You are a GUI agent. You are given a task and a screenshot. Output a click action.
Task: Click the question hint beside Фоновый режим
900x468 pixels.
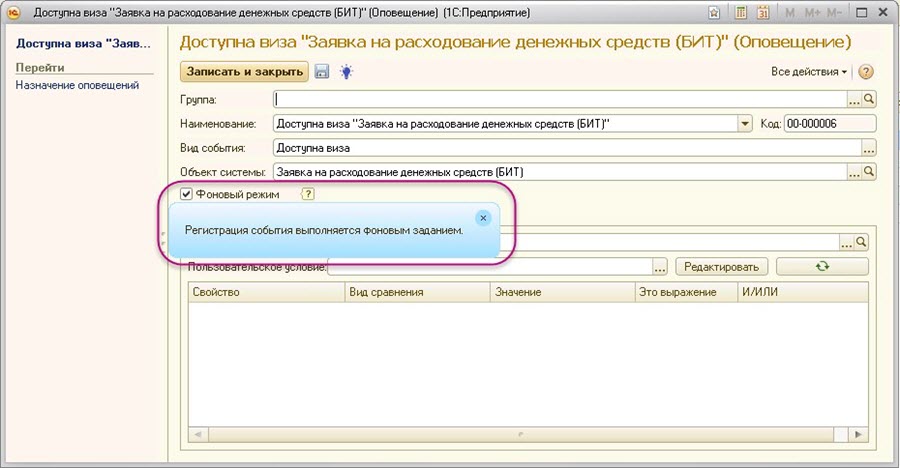click(x=308, y=194)
